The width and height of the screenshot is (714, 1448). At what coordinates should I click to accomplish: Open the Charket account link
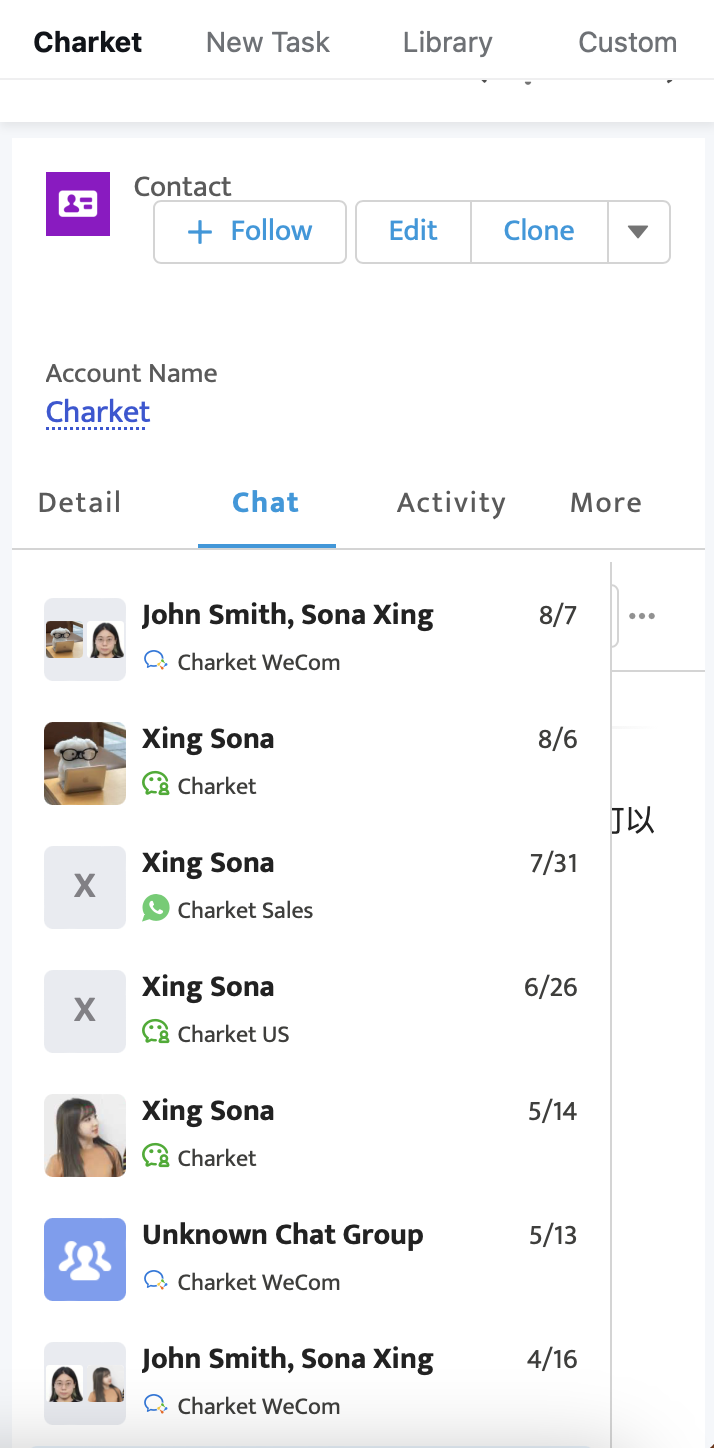(97, 412)
